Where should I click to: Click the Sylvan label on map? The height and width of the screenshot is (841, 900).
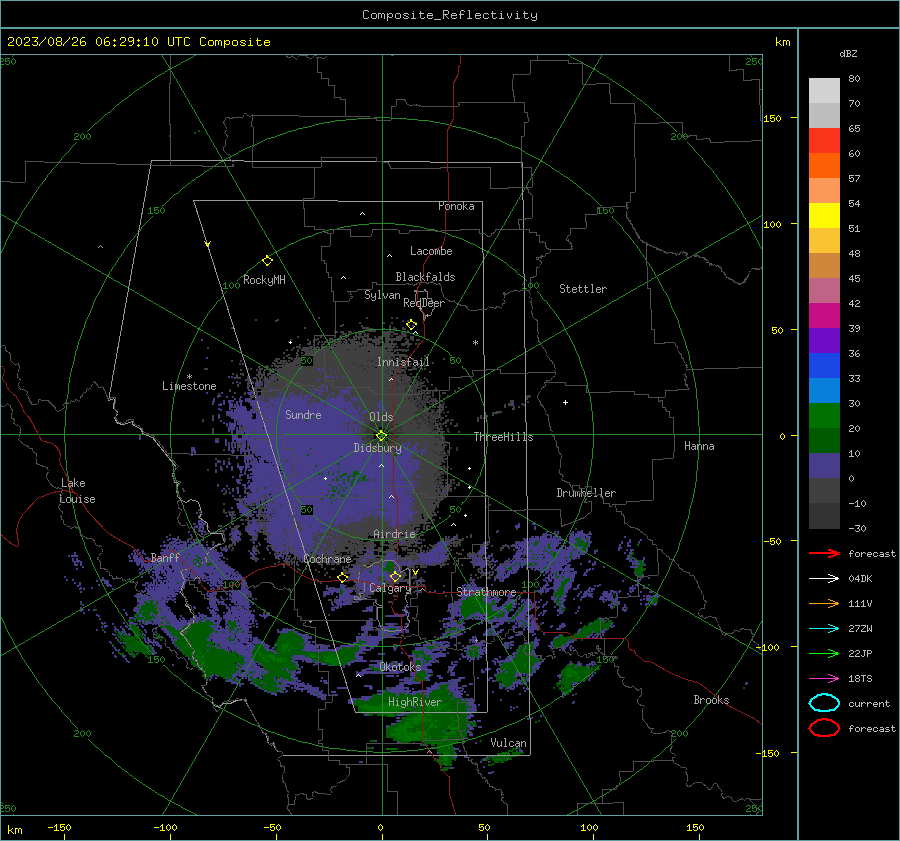382,295
